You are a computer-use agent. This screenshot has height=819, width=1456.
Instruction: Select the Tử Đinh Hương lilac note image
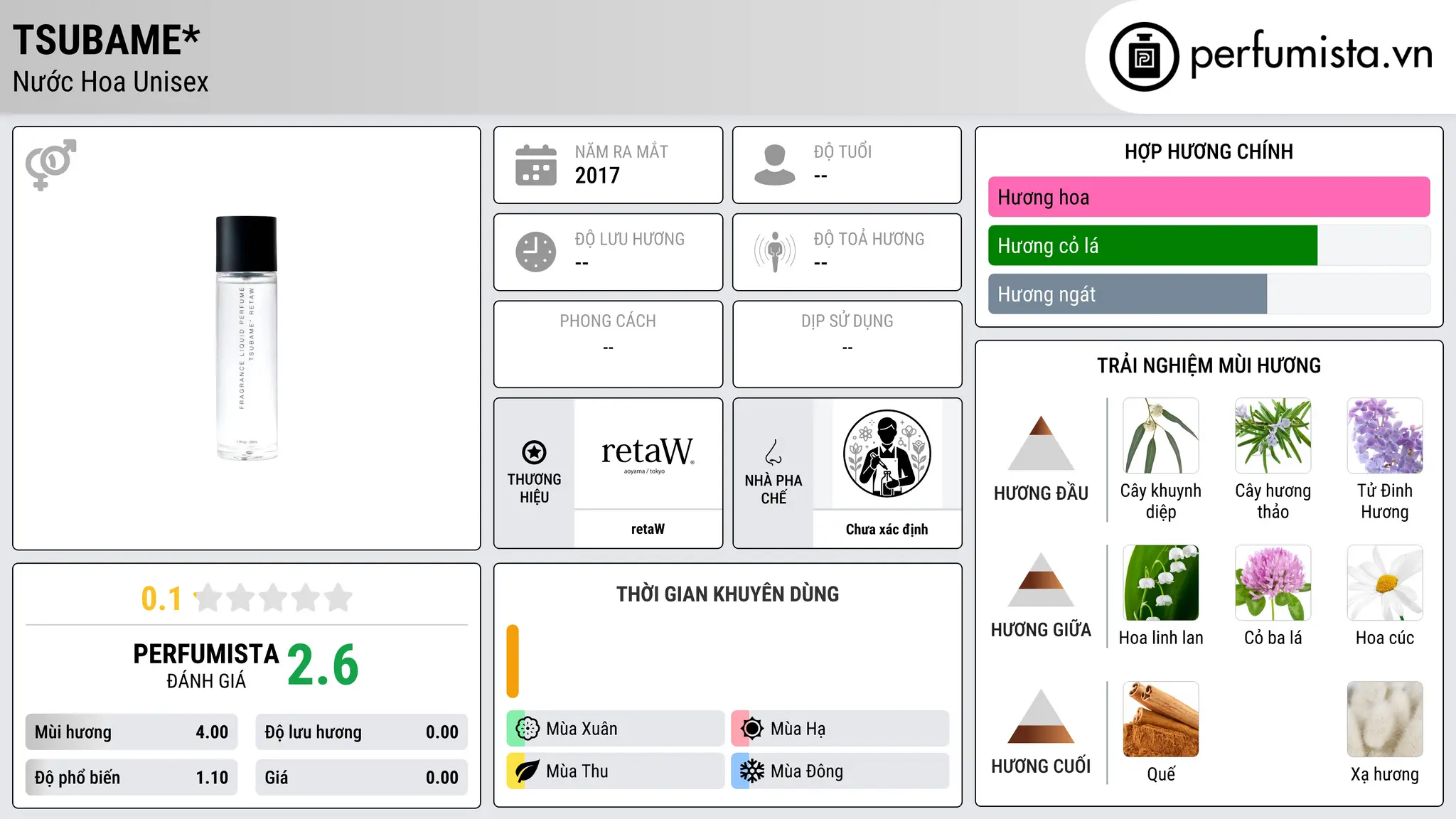click(x=1385, y=436)
